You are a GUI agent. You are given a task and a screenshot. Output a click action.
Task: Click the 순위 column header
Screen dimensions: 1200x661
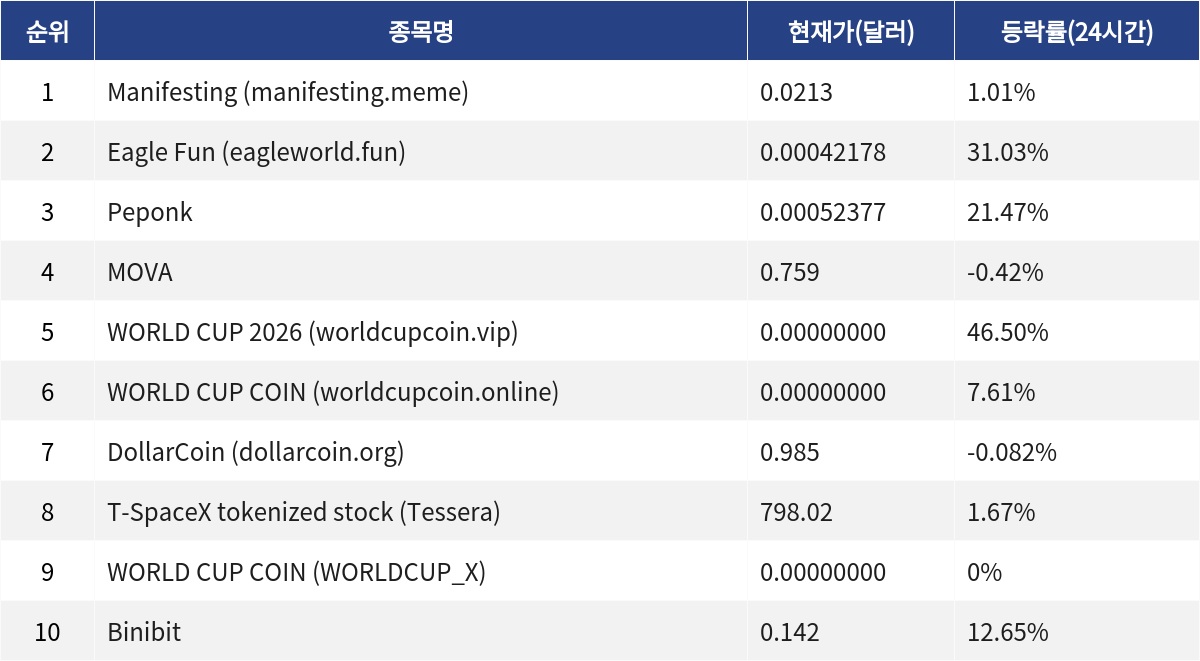(47, 31)
